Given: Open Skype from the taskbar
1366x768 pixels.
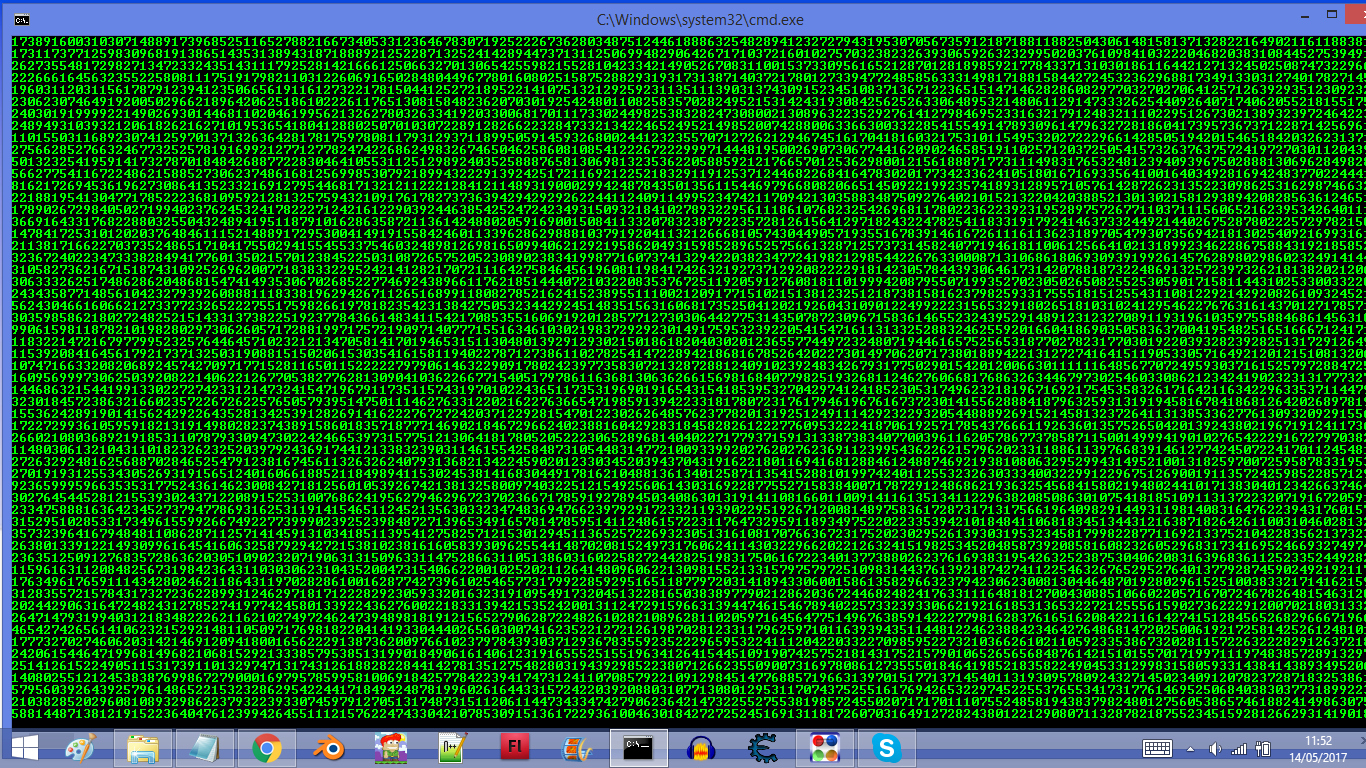Looking at the screenshot, I should [x=886, y=748].
